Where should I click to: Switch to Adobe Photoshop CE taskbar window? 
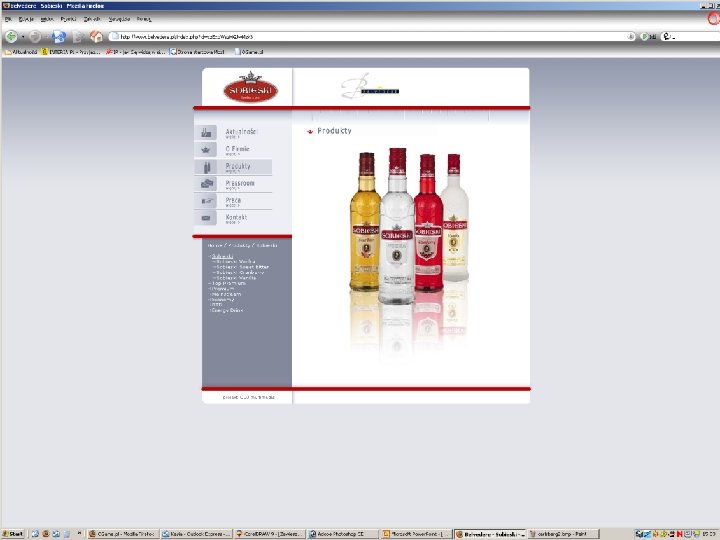pyautogui.click(x=343, y=534)
